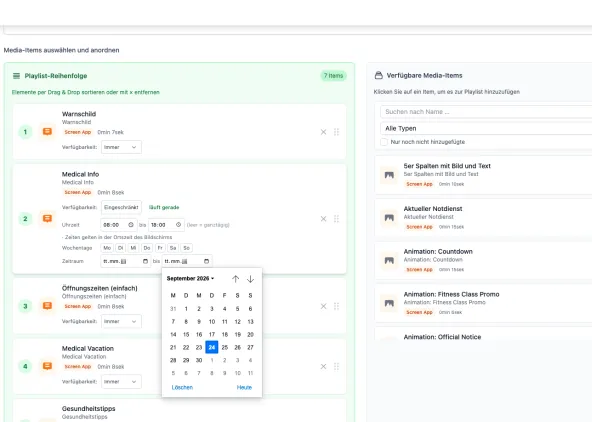Check 'Nur noch nicht hinzugefügte' checkbox
Viewport: 592px width, 422px height.
click(384, 142)
